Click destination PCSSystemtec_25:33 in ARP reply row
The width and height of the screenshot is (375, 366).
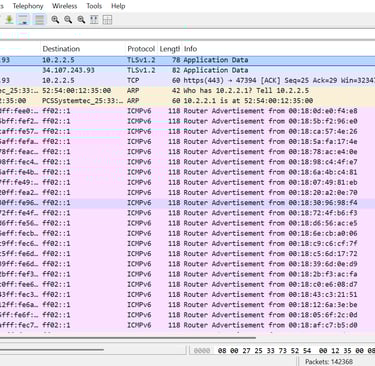point(82,101)
